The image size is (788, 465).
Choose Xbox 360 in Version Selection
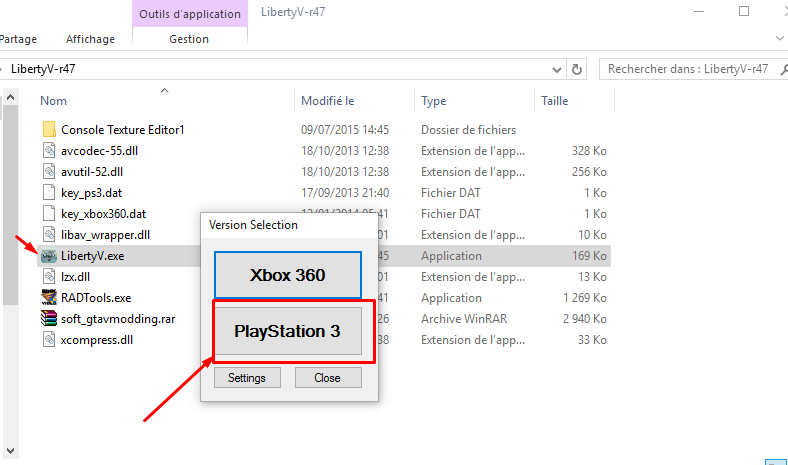point(287,275)
